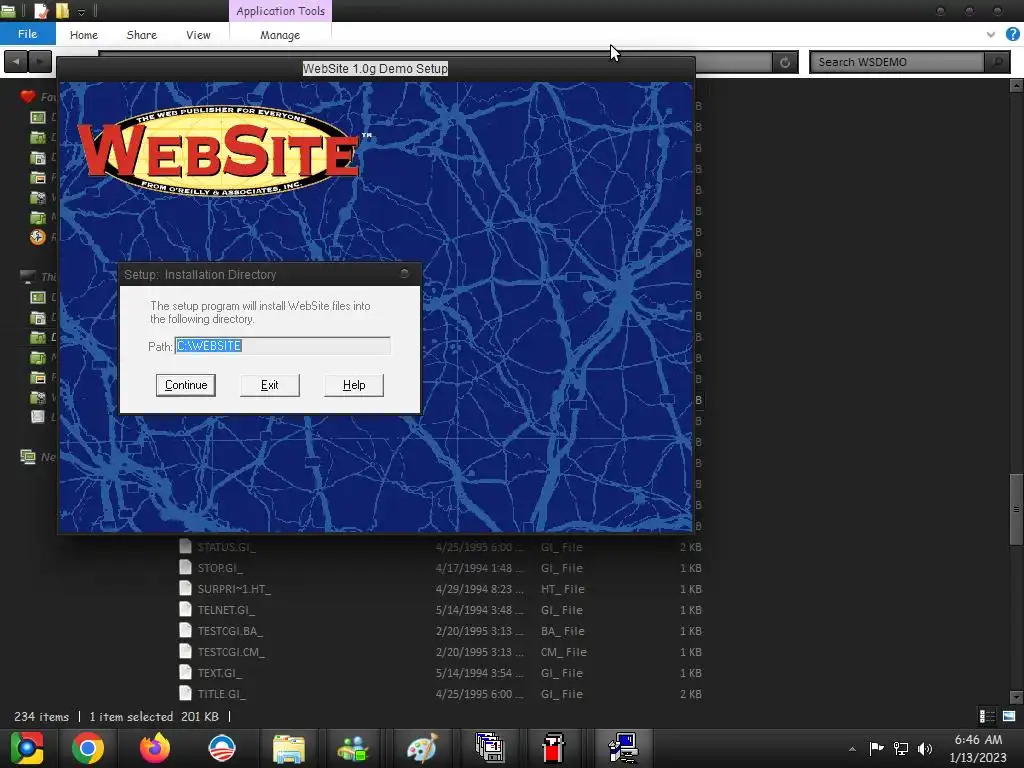The image size is (1024, 768).
Task: Open Explorer Help via the question mark icon
Action: coord(1012,34)
